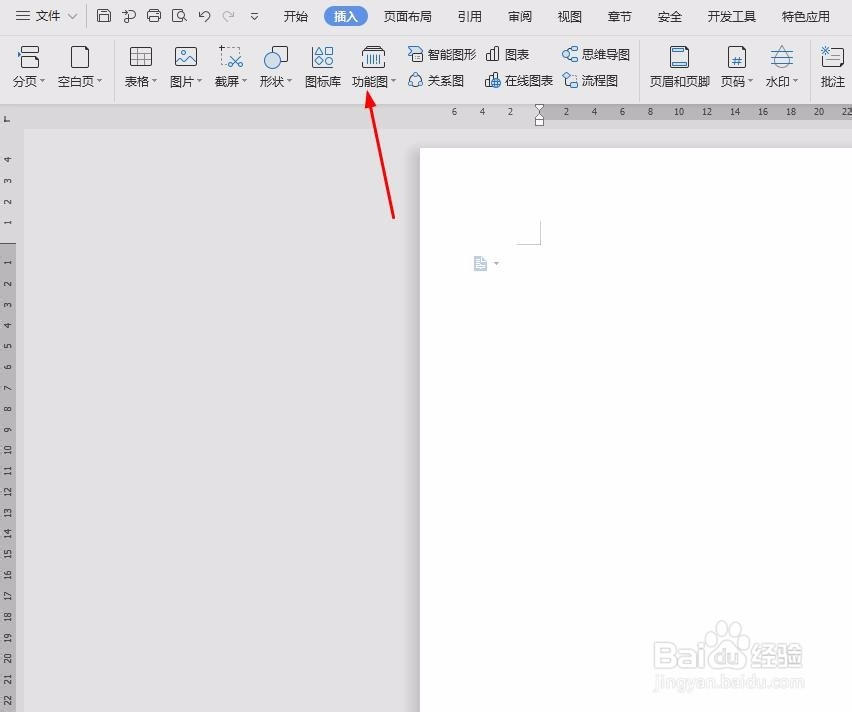
Task: Expand the 功能图 dropdown arrow
Action: (x=393, y=81)
